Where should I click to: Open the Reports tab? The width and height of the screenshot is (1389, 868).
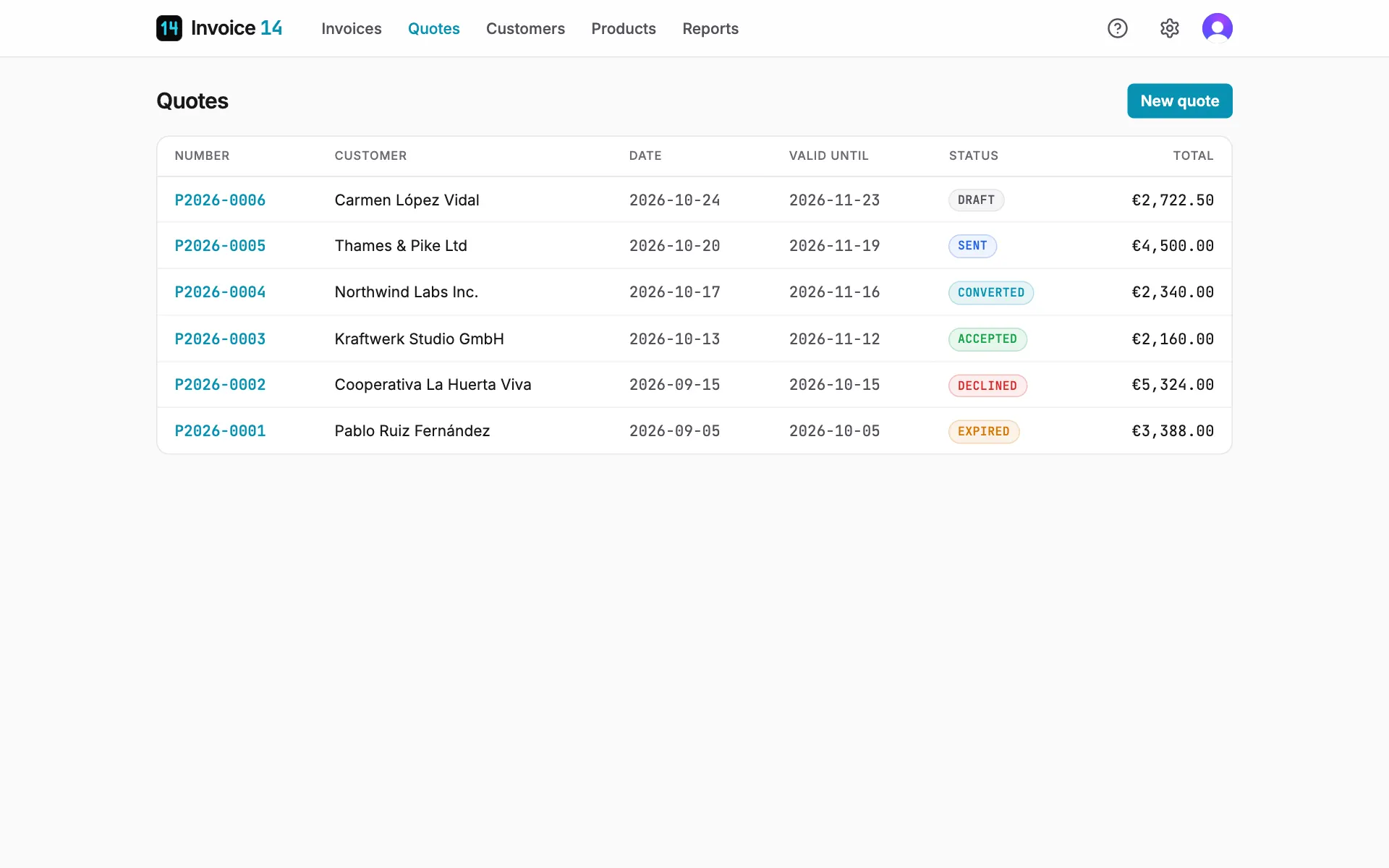710,28
